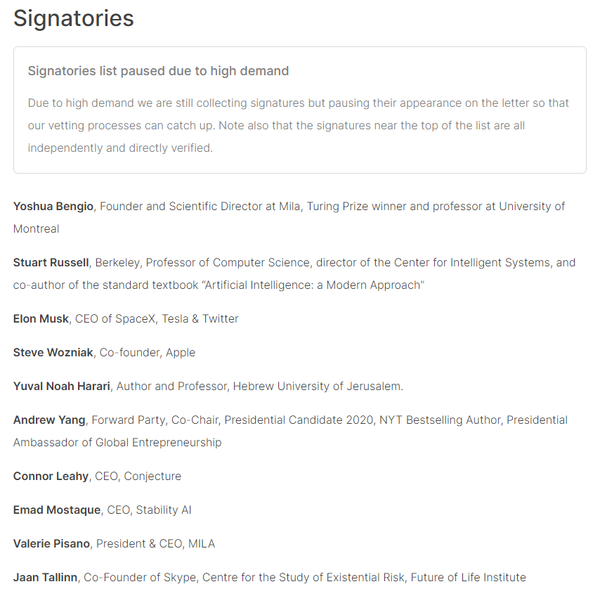
Task: Click the high demand notice paragraph
Action: [x=298, y=125]
